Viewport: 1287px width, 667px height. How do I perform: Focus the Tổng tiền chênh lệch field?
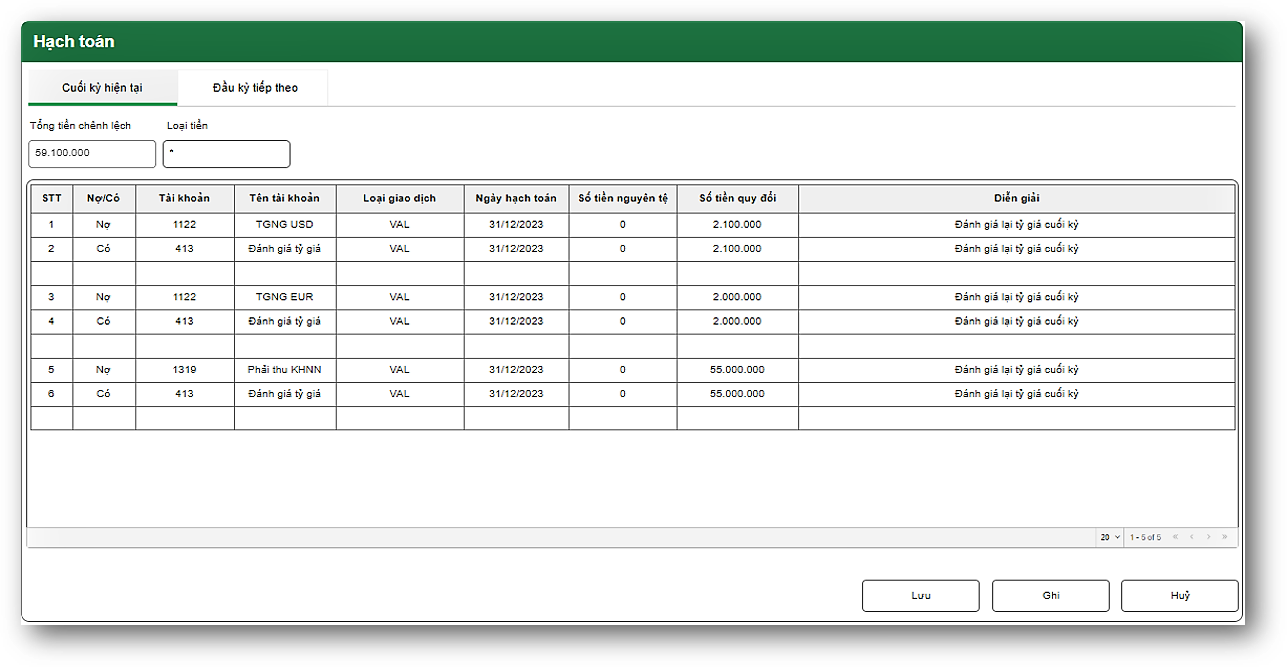coord(92,154)
